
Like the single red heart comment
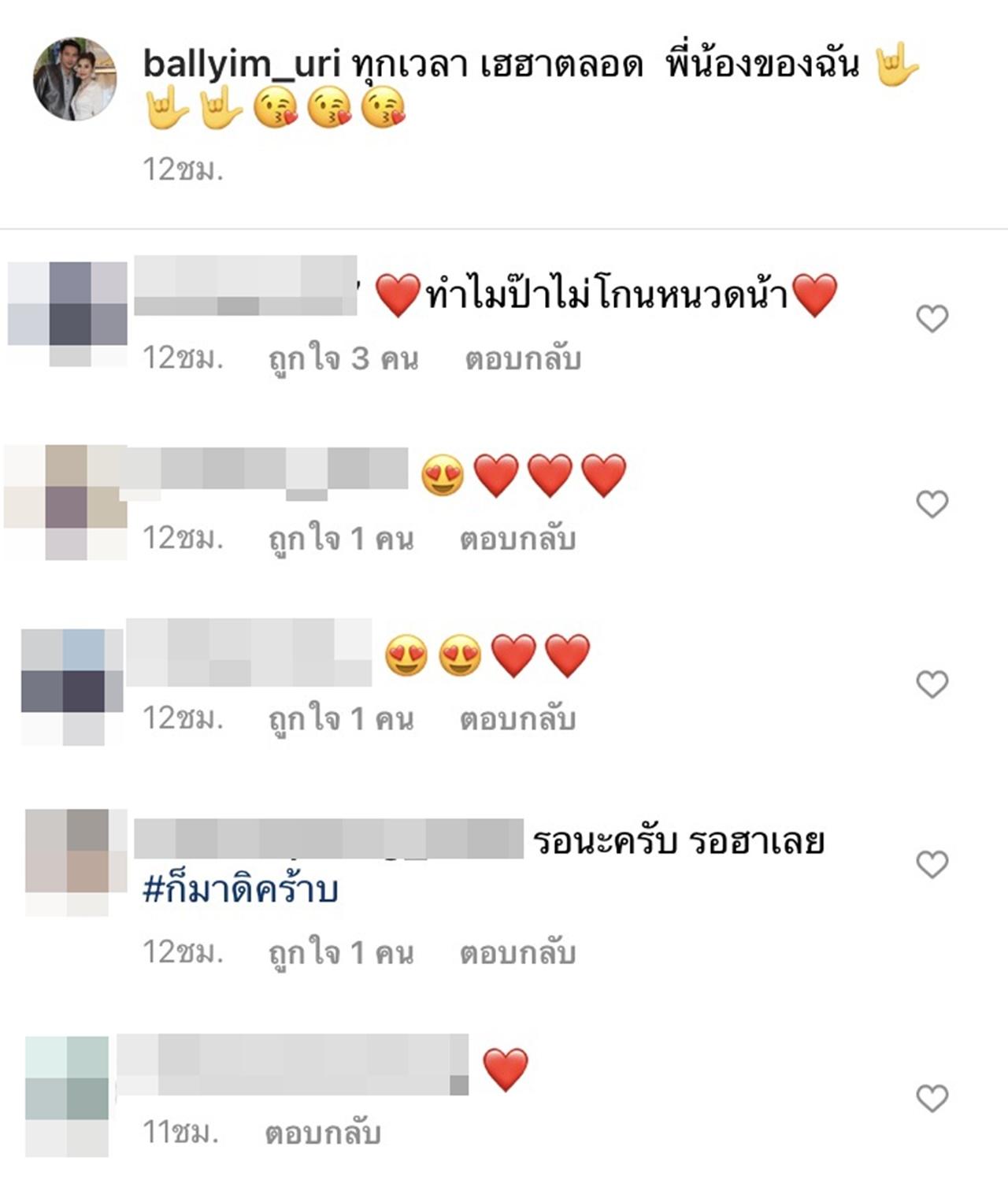932,1098
